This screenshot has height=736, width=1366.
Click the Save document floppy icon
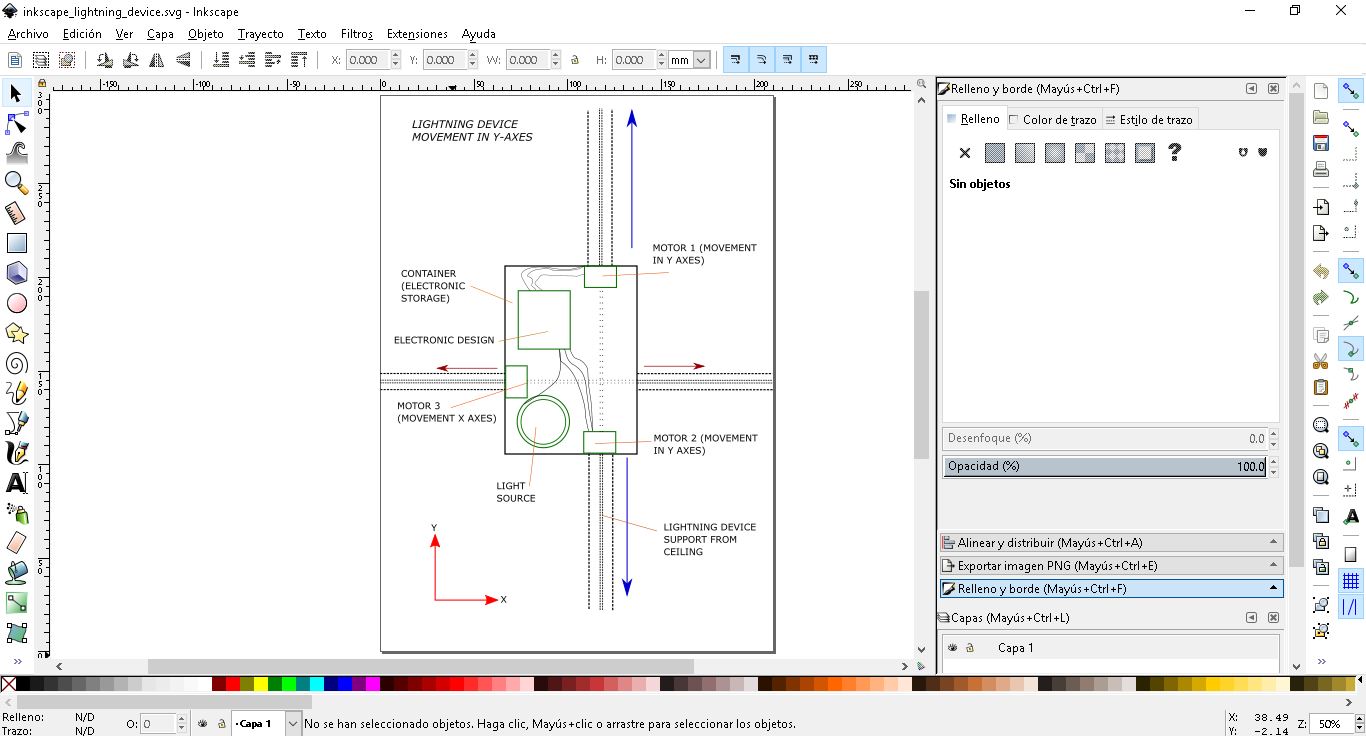[1321, 143]
